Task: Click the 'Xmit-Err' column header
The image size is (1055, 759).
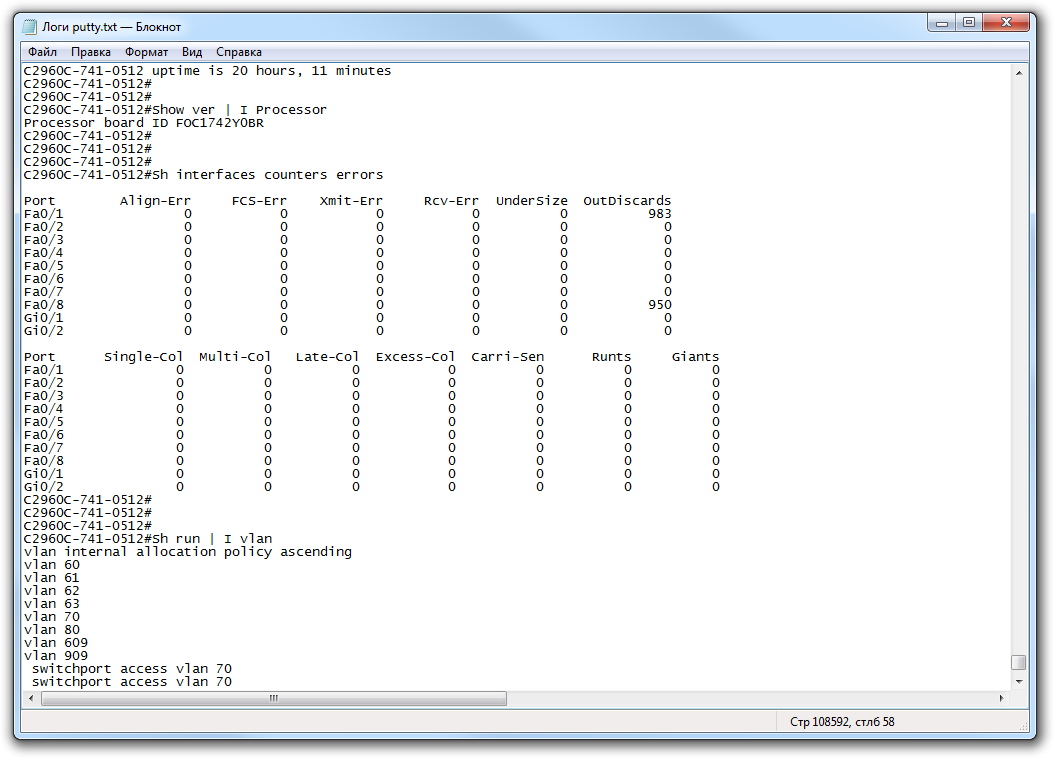Action: point(351,201)
